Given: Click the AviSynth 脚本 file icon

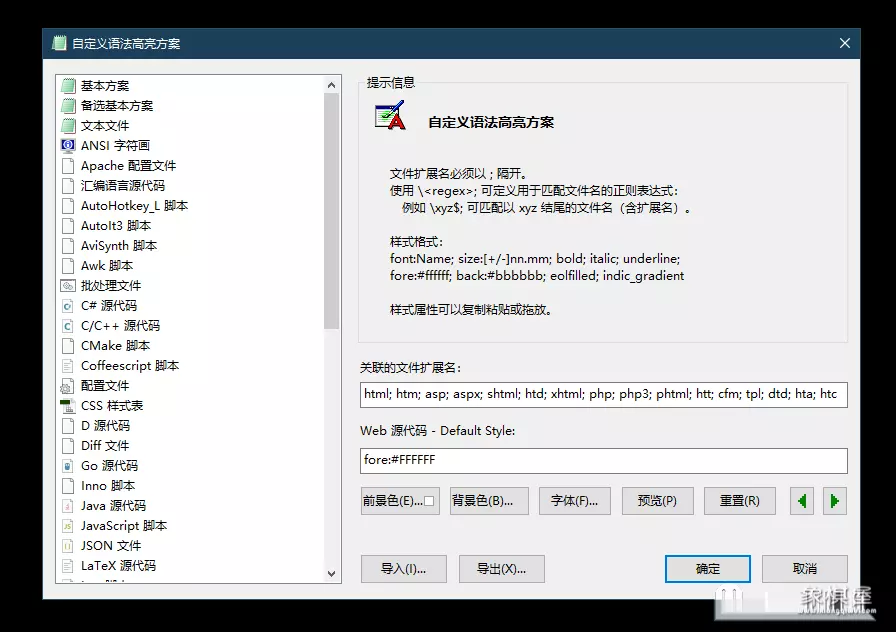Looking at the screenshot, I should (x=68, y=246).
